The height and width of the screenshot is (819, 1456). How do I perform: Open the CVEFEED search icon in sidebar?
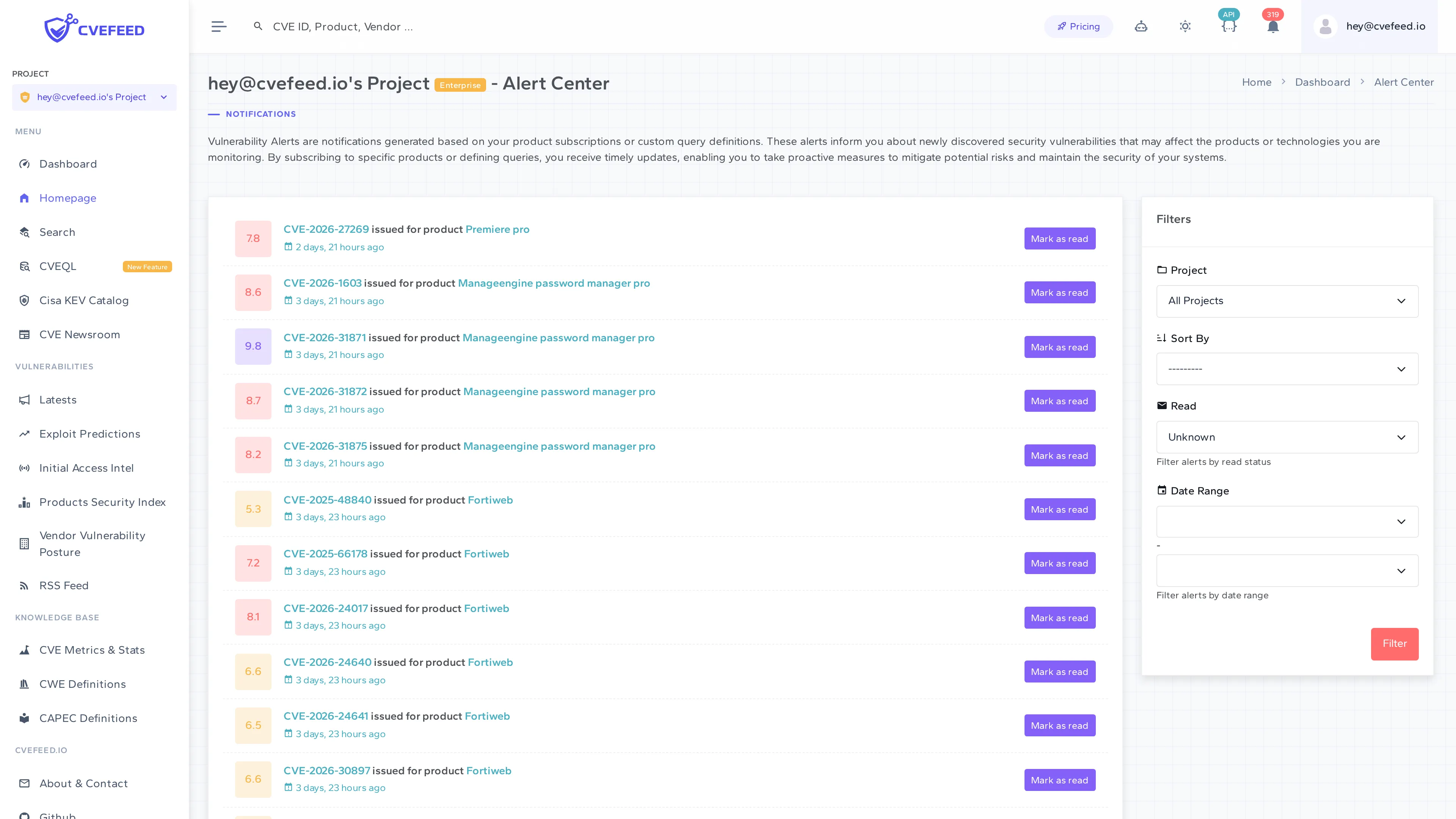56,232
